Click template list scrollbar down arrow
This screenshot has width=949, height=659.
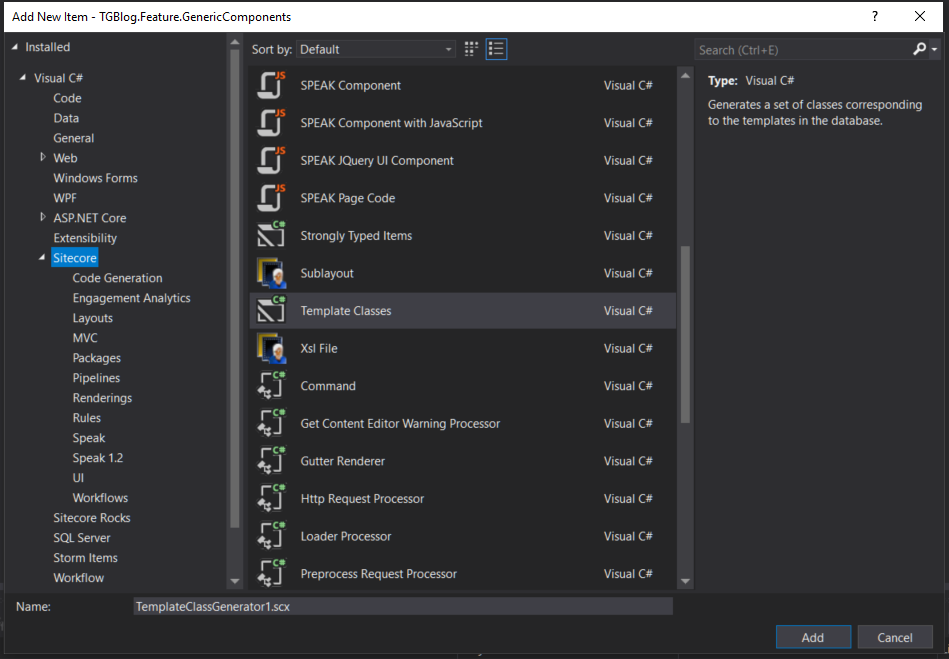click(x=685, y=581)
